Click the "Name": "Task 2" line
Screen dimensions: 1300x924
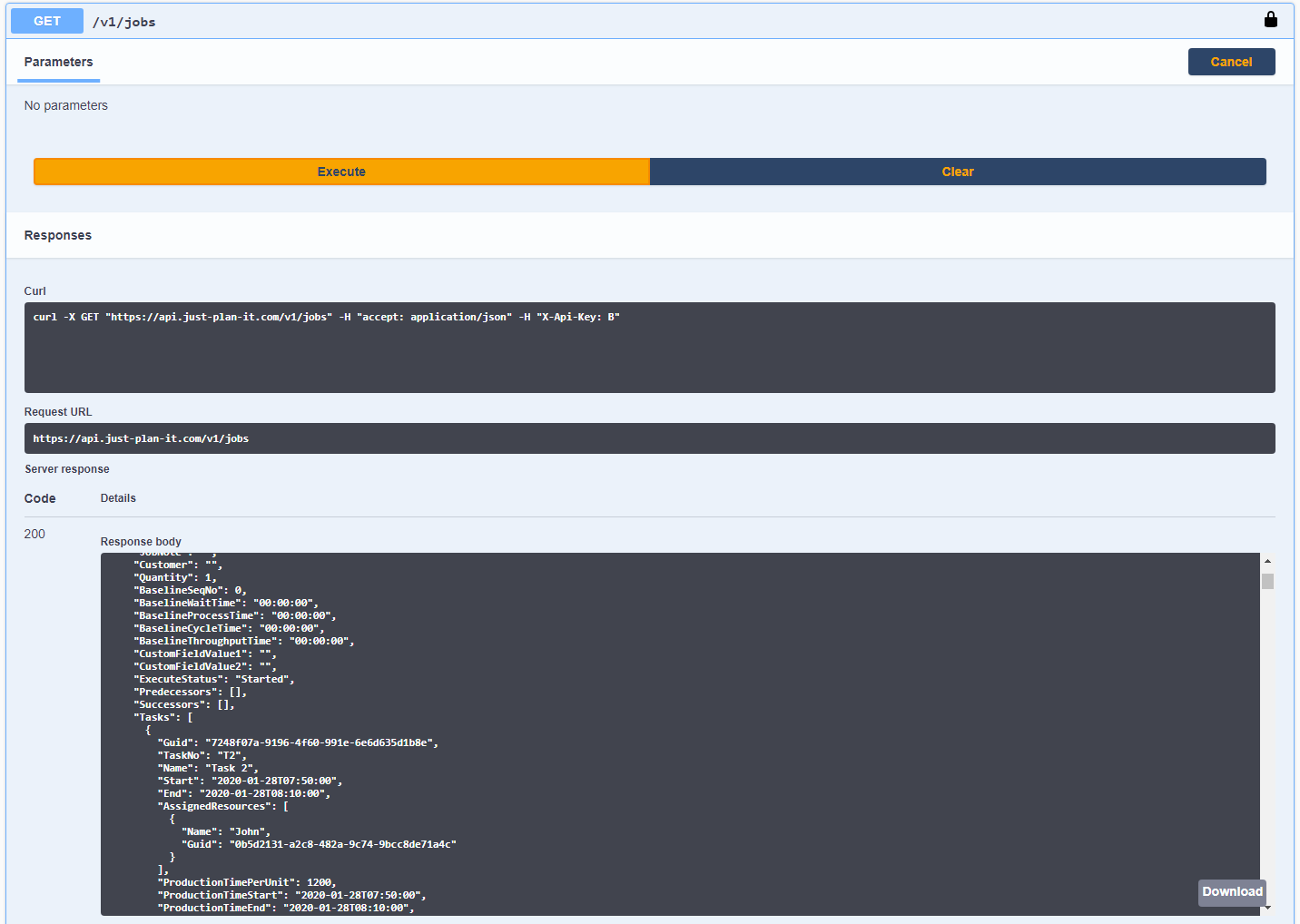point(208,768)
